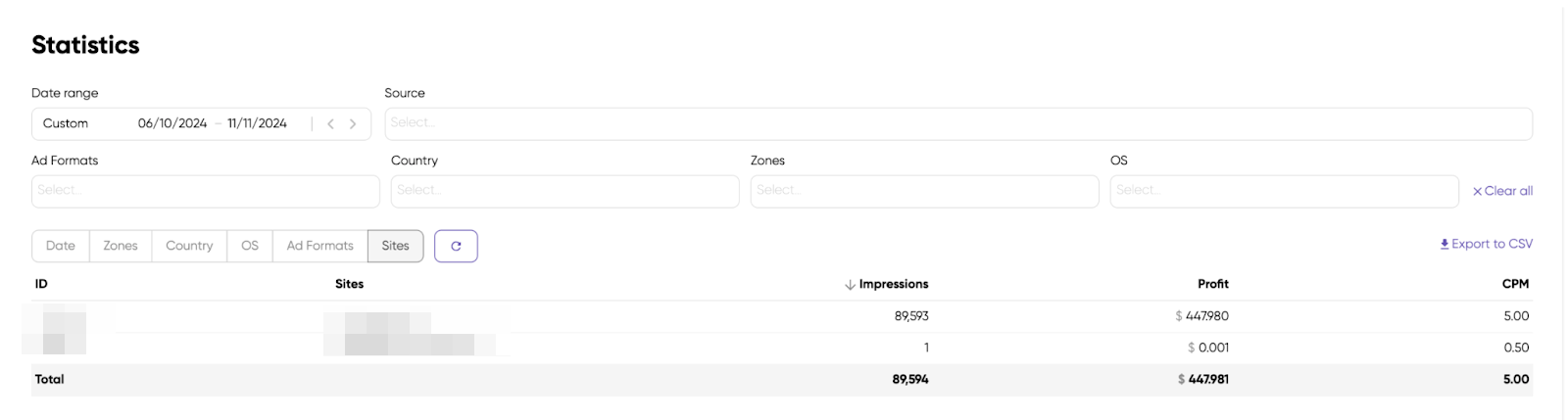Switch grouping to Country
The width and height of the screenshot is (1568, 420).
click(189, 246)
